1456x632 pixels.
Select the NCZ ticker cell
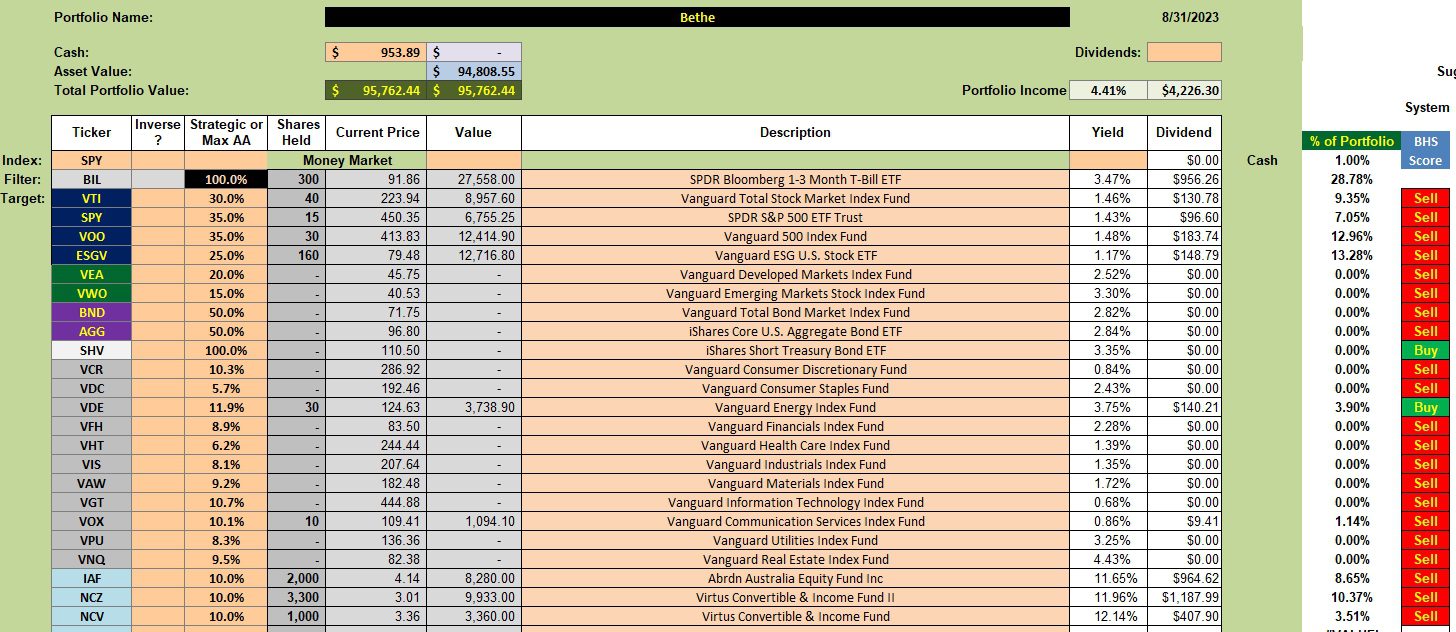click(92, 597)
